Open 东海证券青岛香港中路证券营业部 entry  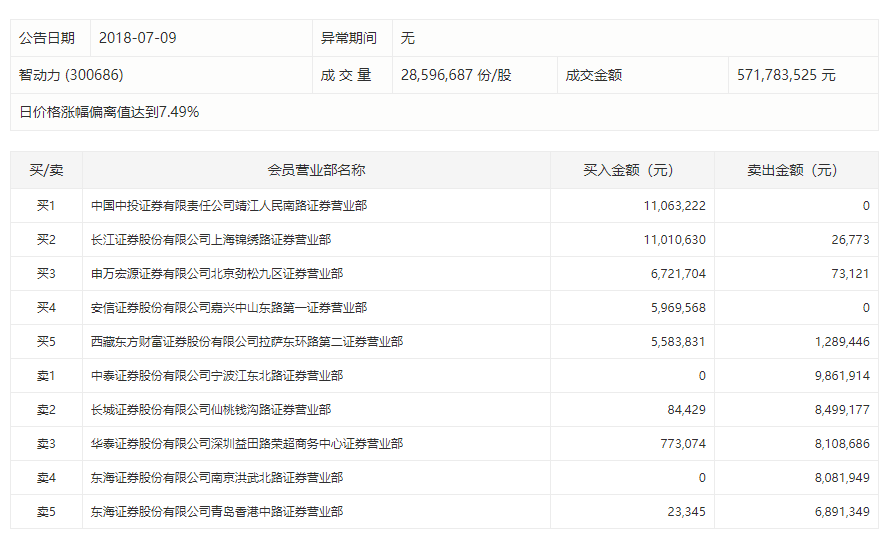pos(216,512)
